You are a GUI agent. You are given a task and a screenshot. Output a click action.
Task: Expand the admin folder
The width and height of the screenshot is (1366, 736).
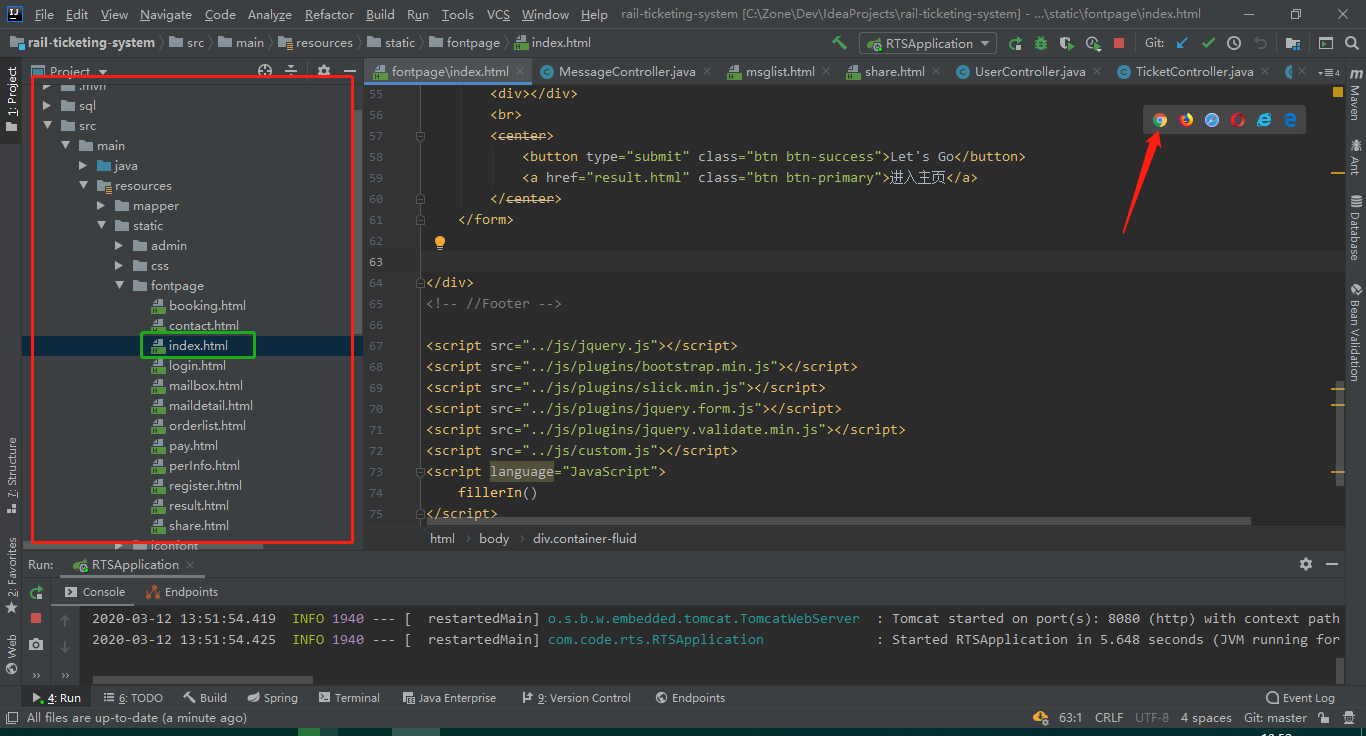pyautogui.click(x=119, y=246)
